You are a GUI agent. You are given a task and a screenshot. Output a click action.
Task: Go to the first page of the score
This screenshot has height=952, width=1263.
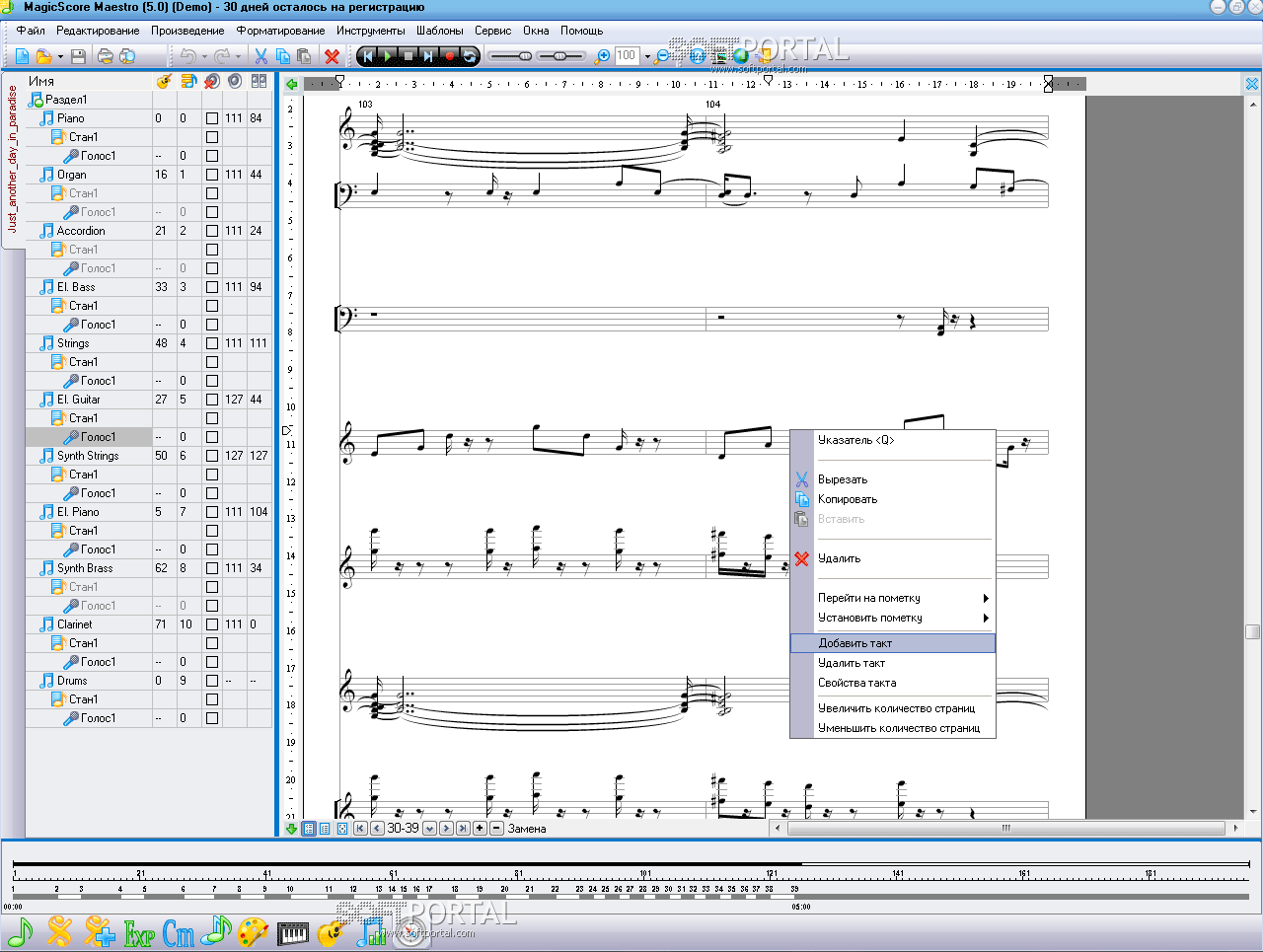360,829
